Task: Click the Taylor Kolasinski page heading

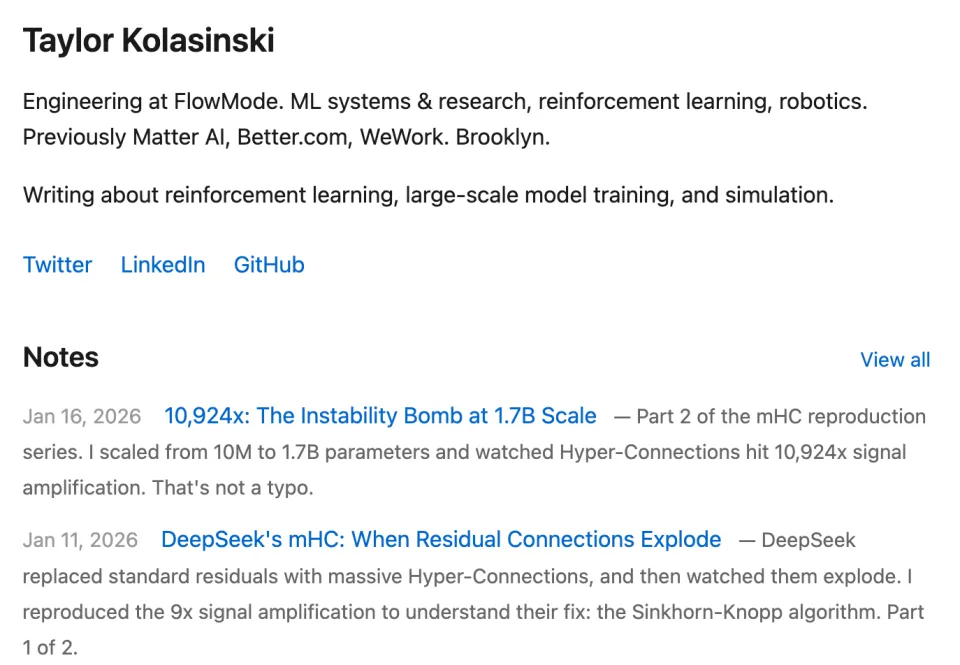Action: [x=148, y=41]
